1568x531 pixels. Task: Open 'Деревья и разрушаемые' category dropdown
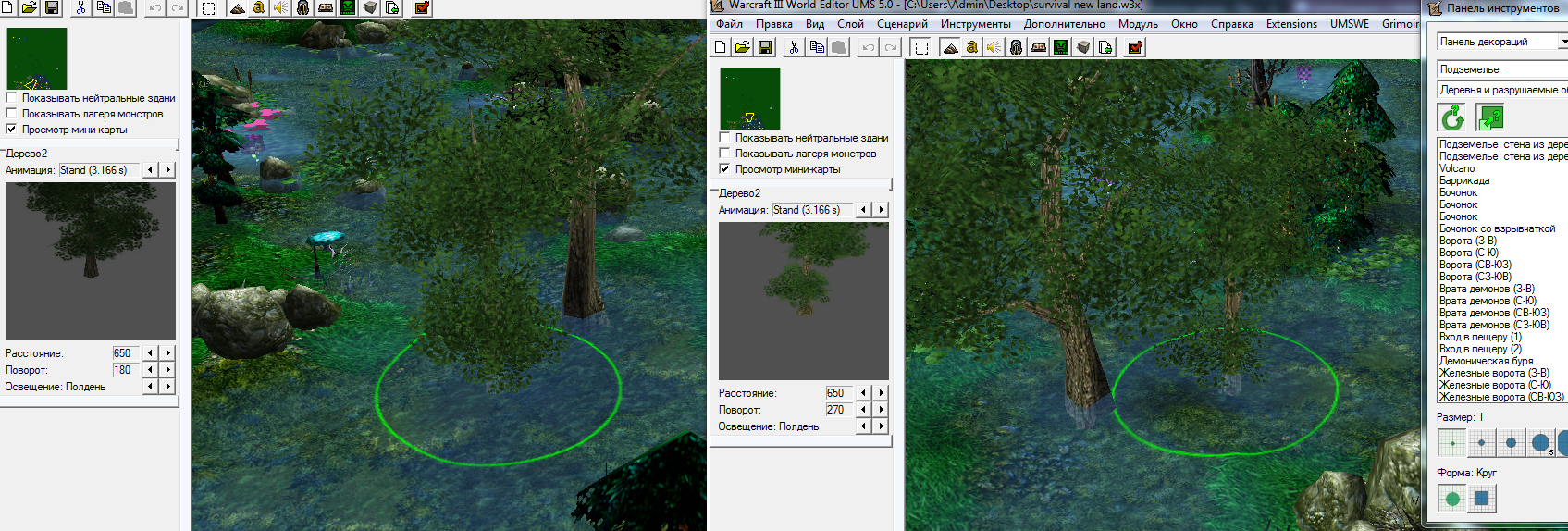(x=1502, y=90)
